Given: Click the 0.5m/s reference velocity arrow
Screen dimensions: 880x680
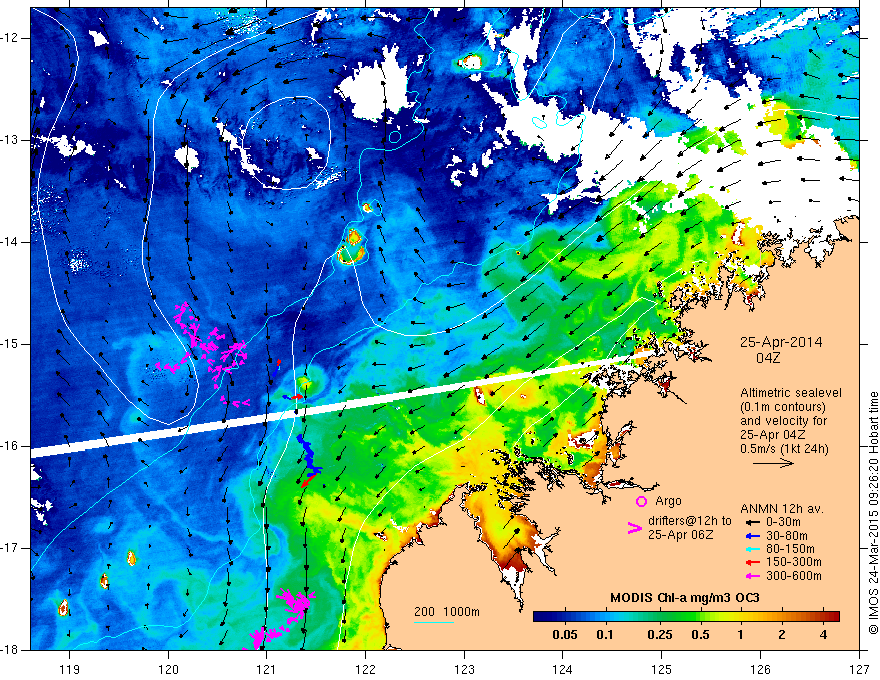Looking at the screenshot, I should coord(773,463).
